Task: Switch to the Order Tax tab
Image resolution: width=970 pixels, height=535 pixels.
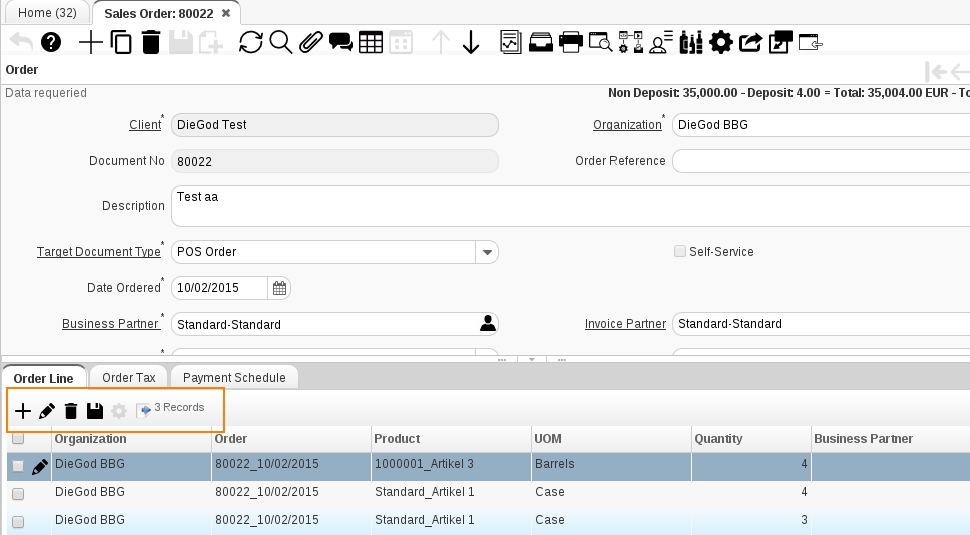Action: point(129,377)
